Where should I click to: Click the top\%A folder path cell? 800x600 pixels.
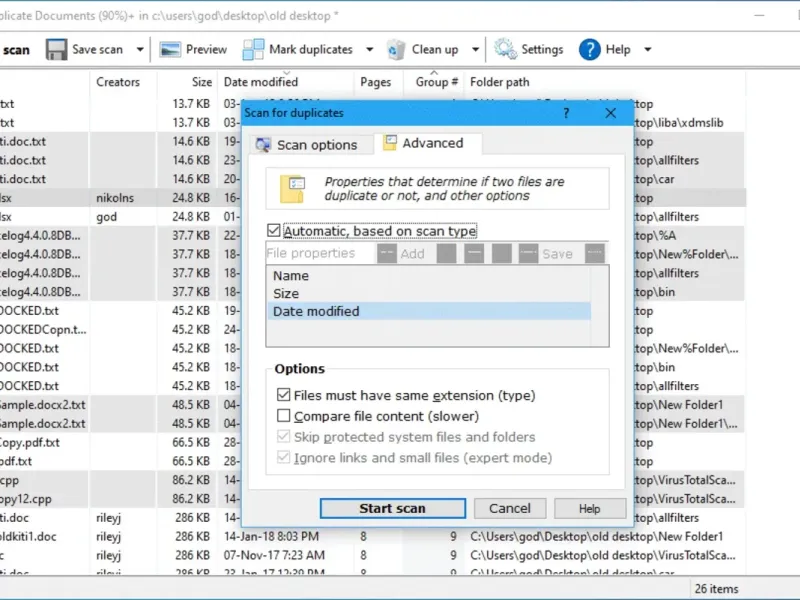pos(656,236)
